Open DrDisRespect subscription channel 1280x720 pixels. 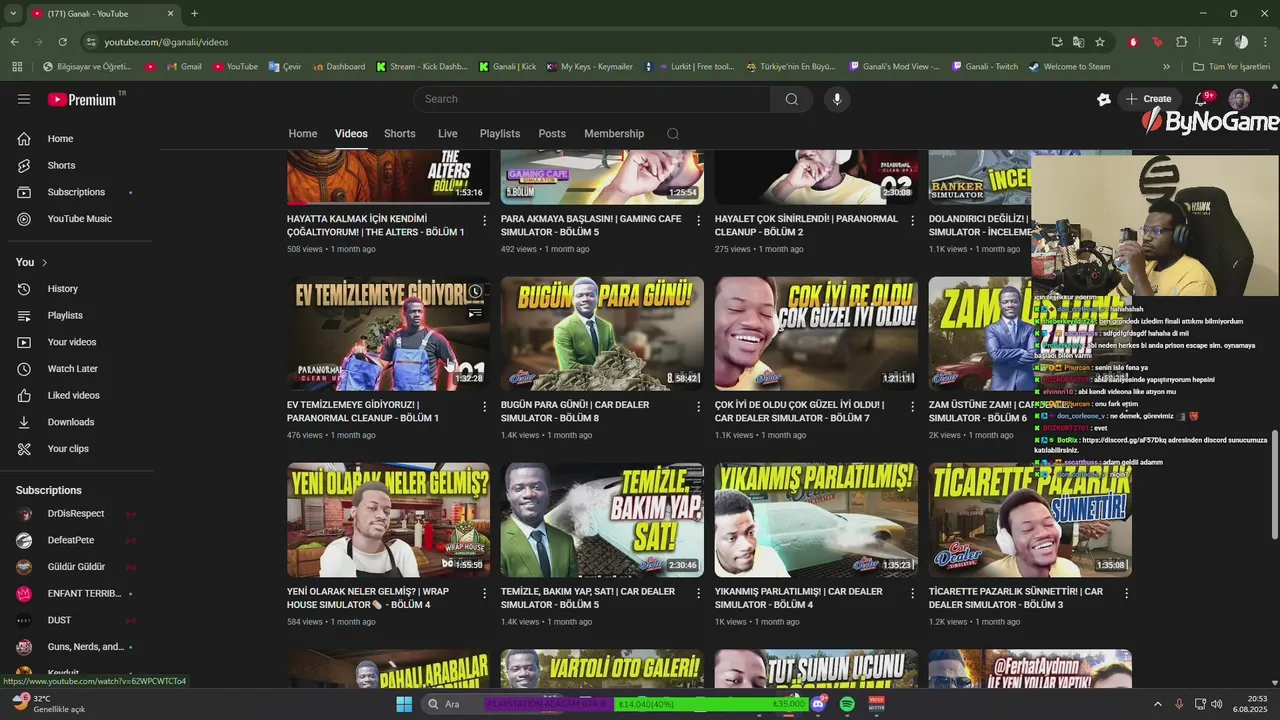(76, 514)
